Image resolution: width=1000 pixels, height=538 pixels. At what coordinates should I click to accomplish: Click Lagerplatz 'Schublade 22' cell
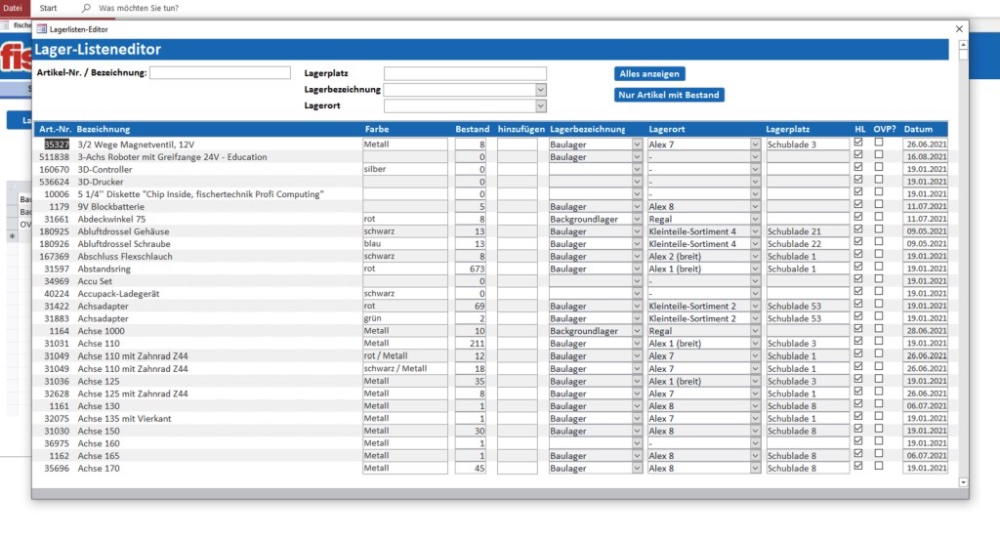pos(807,244)
